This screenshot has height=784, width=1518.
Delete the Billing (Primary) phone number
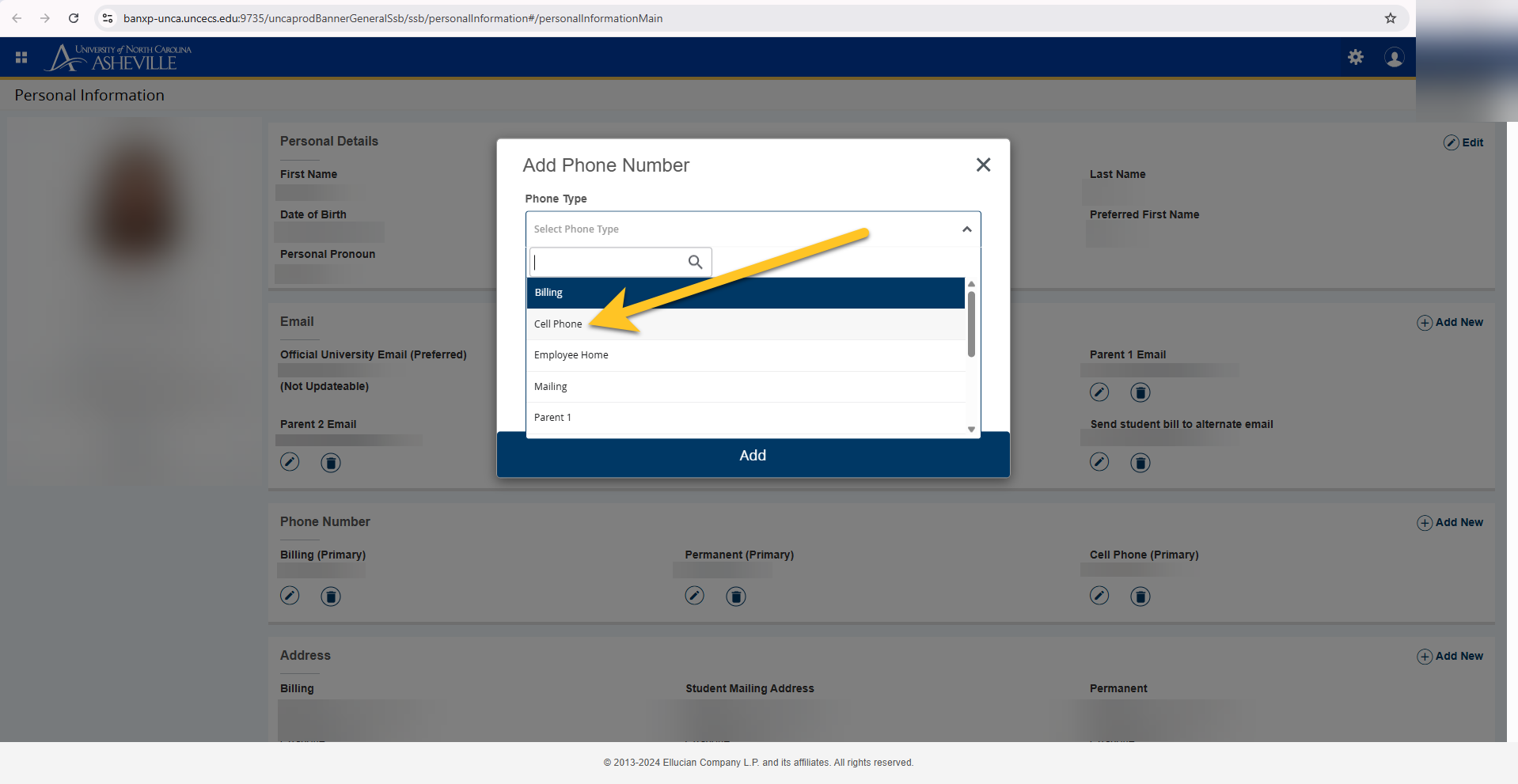click(x=331, y=597)
